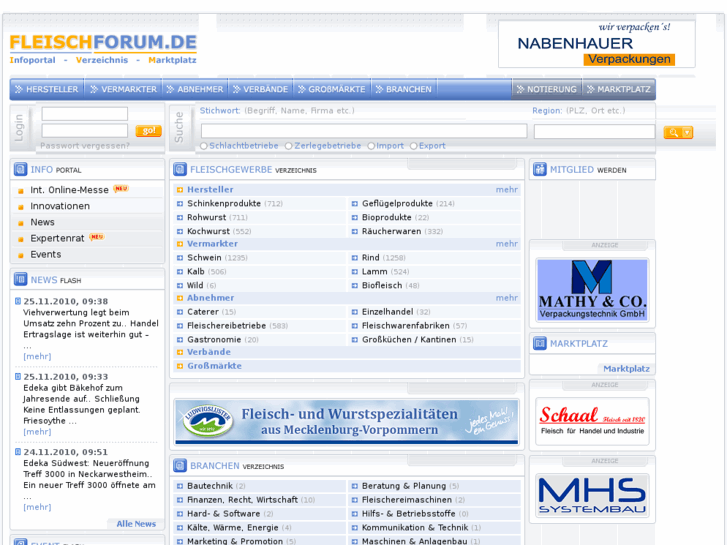Open the NOTIERUNG menu tab
Viewport: 727px width, 545px height.
pos(547,89)
